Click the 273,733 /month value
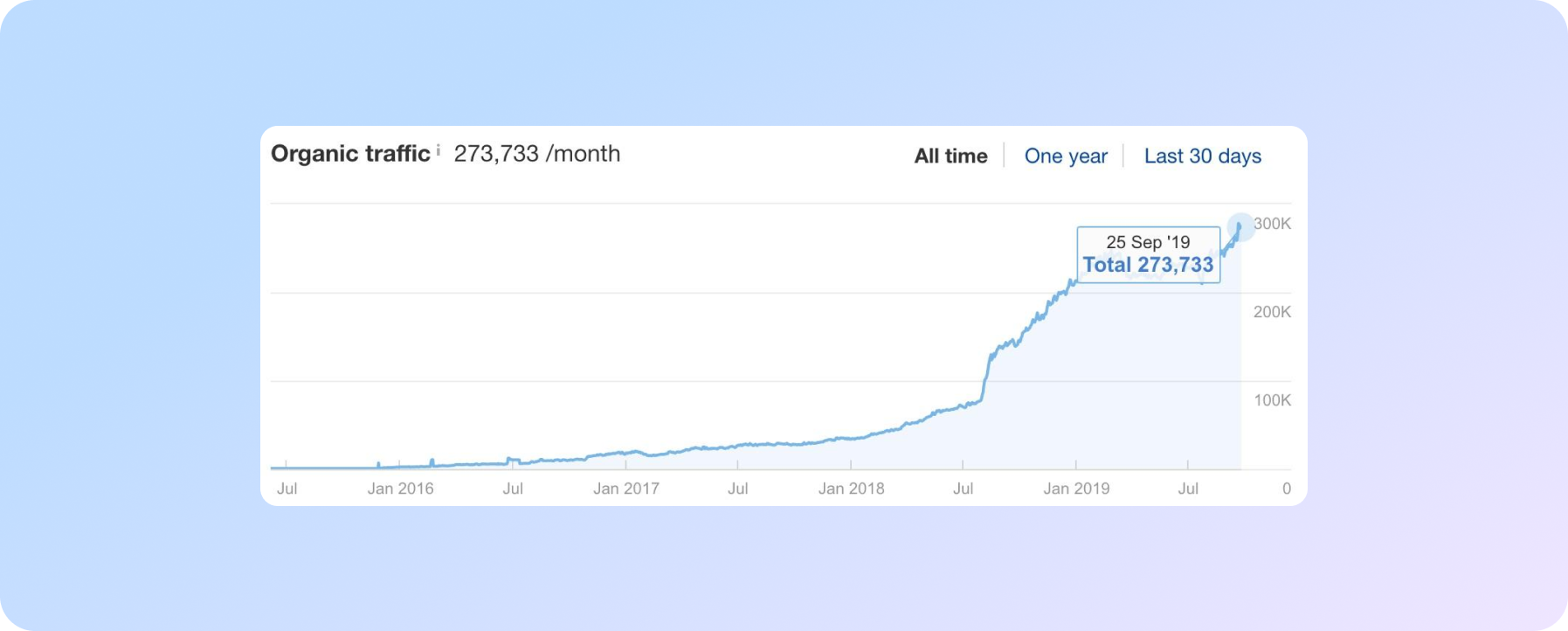The width and height of the screenshot is (1568, 631). [x=537, y=154]
